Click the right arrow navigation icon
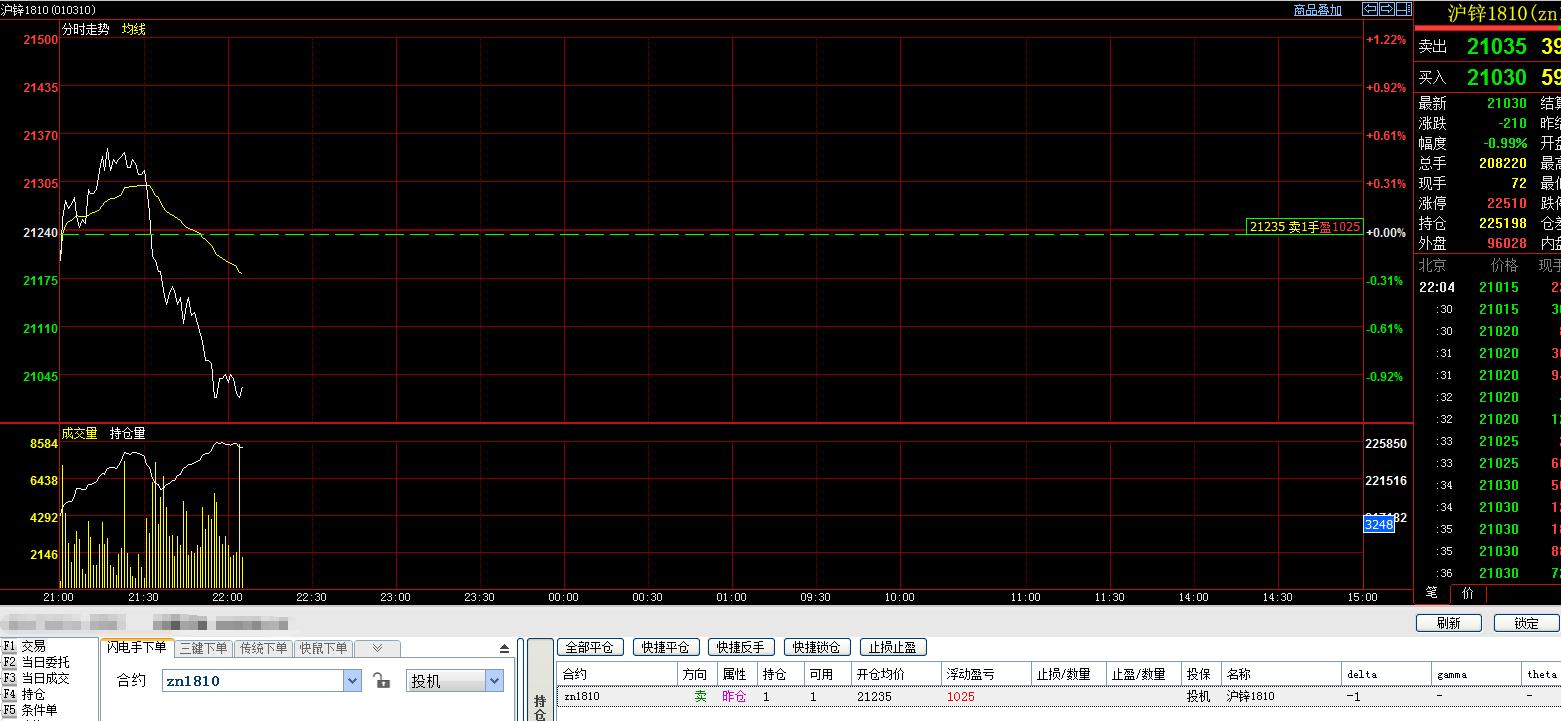Image resolution: width=1561 pixels, height=721 pixels. tap(1387, 9)
